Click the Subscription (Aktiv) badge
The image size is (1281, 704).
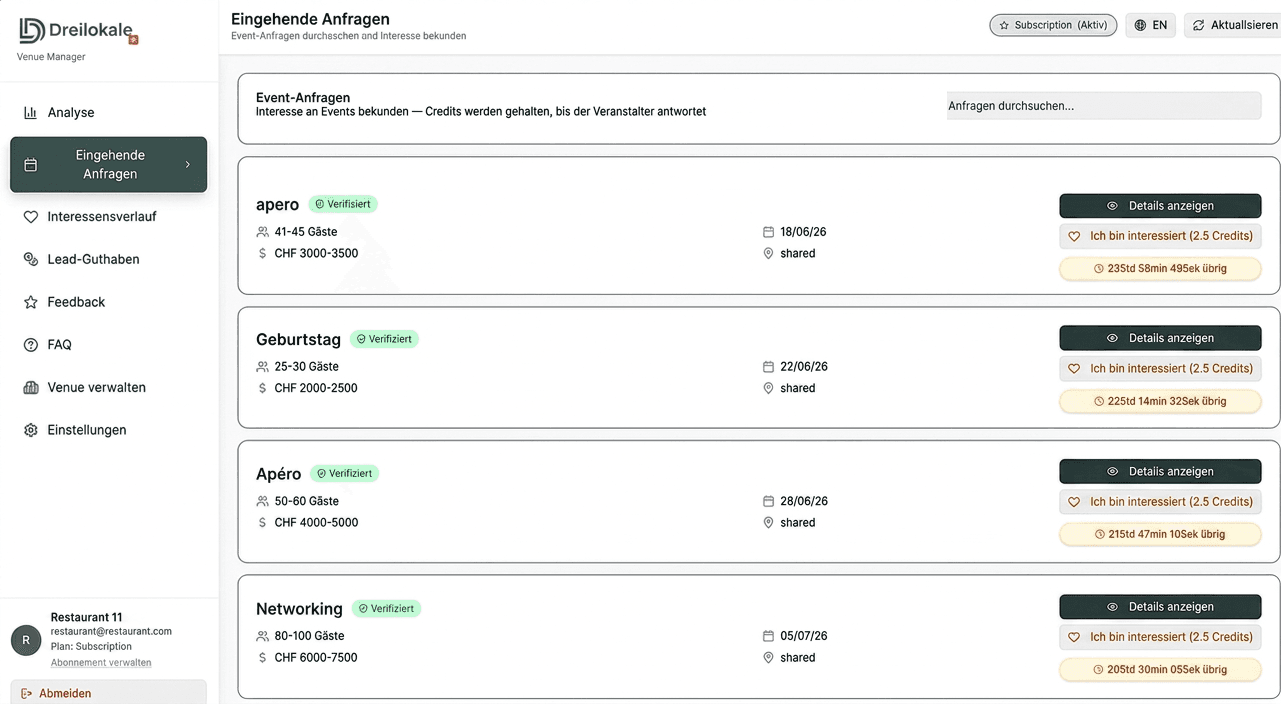[1054, 25]
